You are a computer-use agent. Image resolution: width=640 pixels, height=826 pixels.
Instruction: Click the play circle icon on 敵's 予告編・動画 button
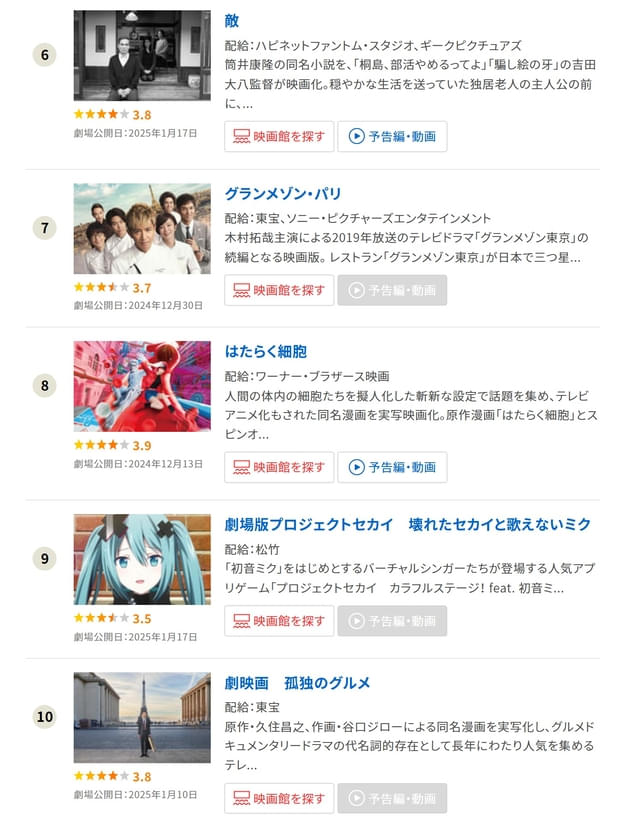357,136
